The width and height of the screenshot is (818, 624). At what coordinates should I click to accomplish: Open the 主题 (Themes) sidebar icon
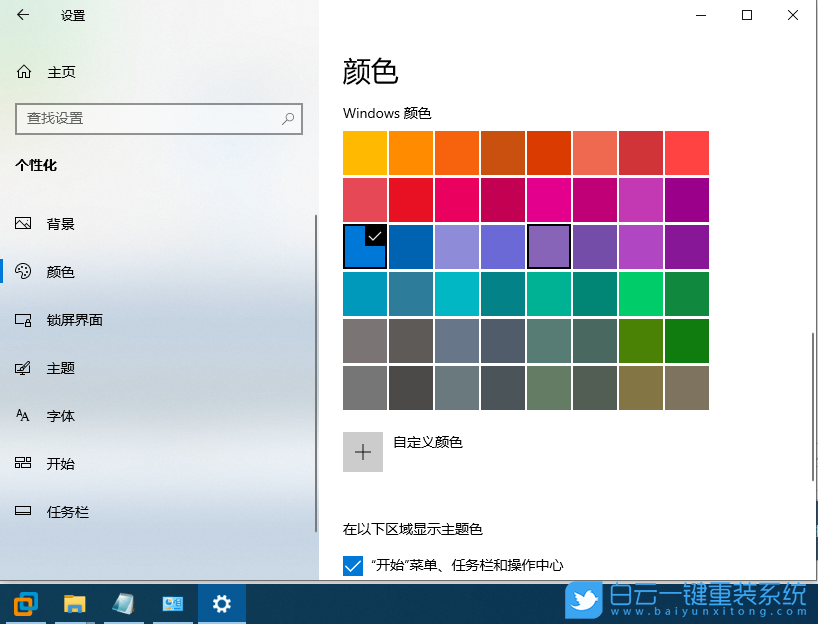tap(24, 368)
